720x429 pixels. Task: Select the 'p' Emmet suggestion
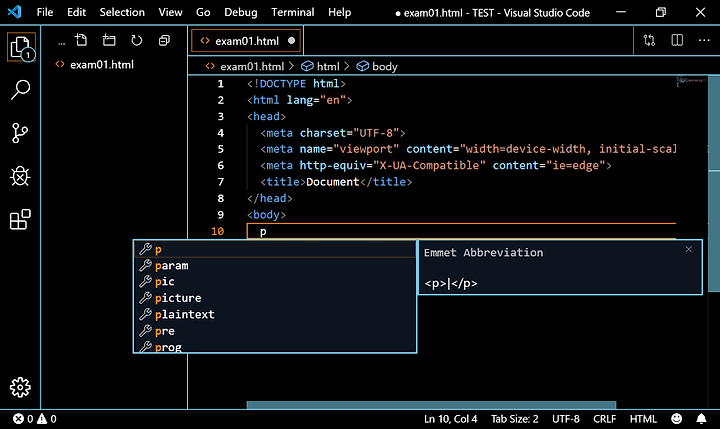click(x=275, y=249)
